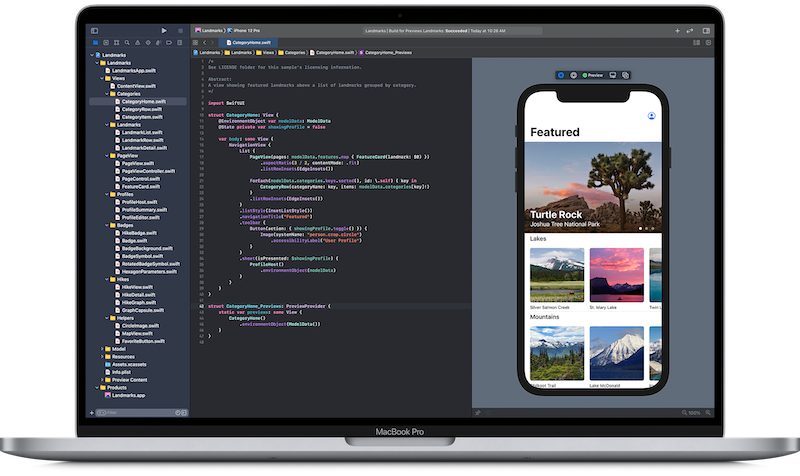Screen dimensions: 800x476
Task: Change the preview device settings icon
Action: click(x=613, y=75)
